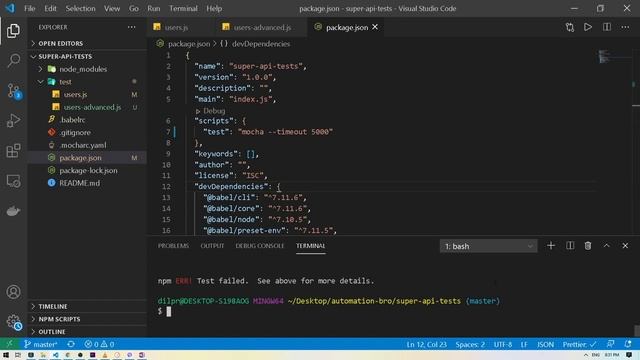Click the Prettier status bar item
The height and width of the screenshot is (360, 640).
[579, 344]
